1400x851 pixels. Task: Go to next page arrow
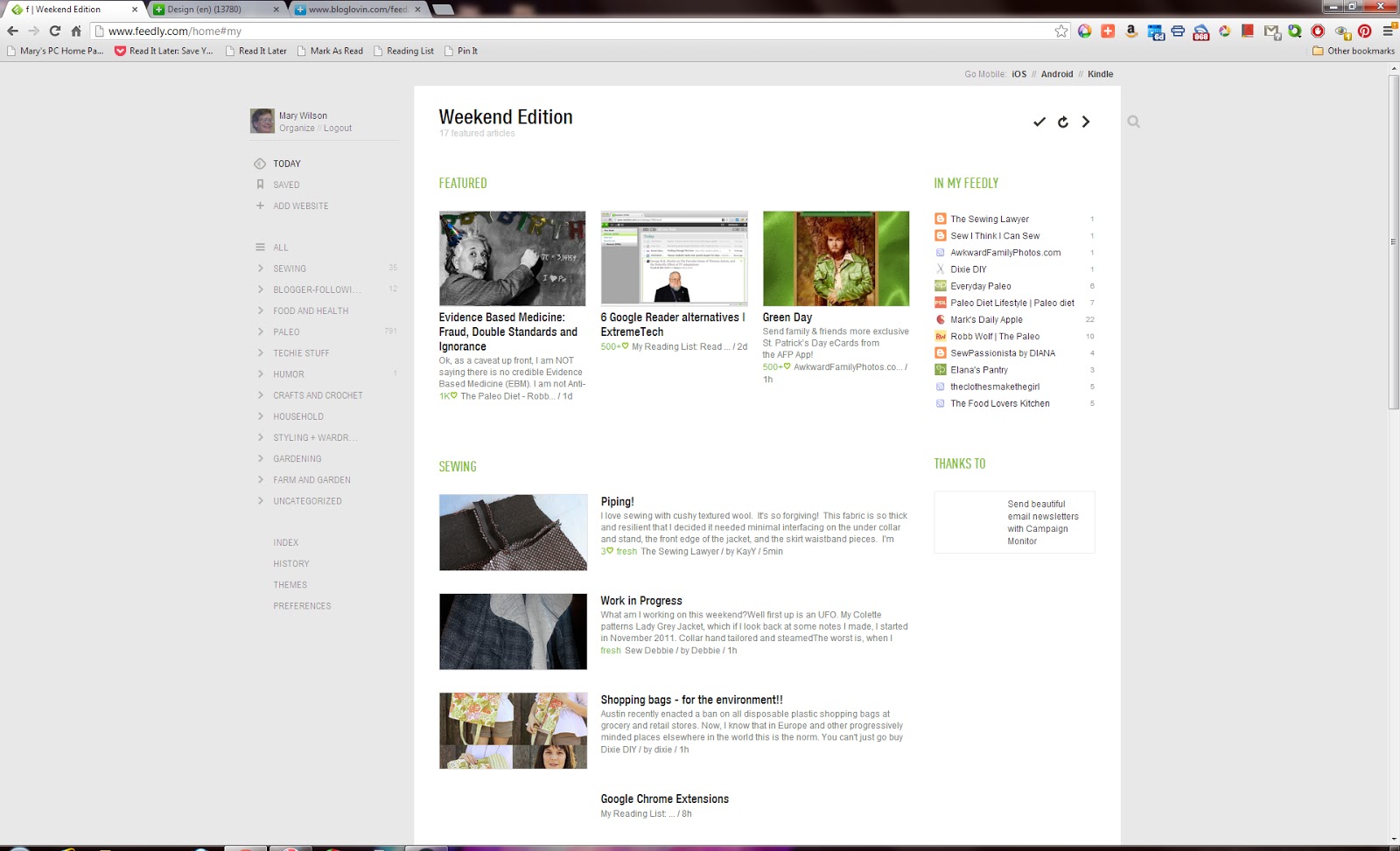[1086, 122]
